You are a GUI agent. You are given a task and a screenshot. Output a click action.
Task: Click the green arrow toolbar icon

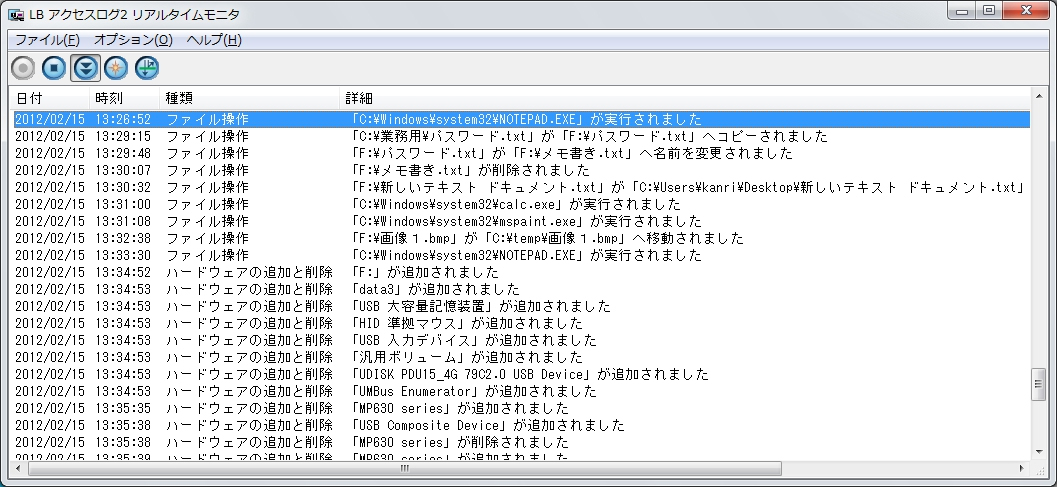[147, 69]
